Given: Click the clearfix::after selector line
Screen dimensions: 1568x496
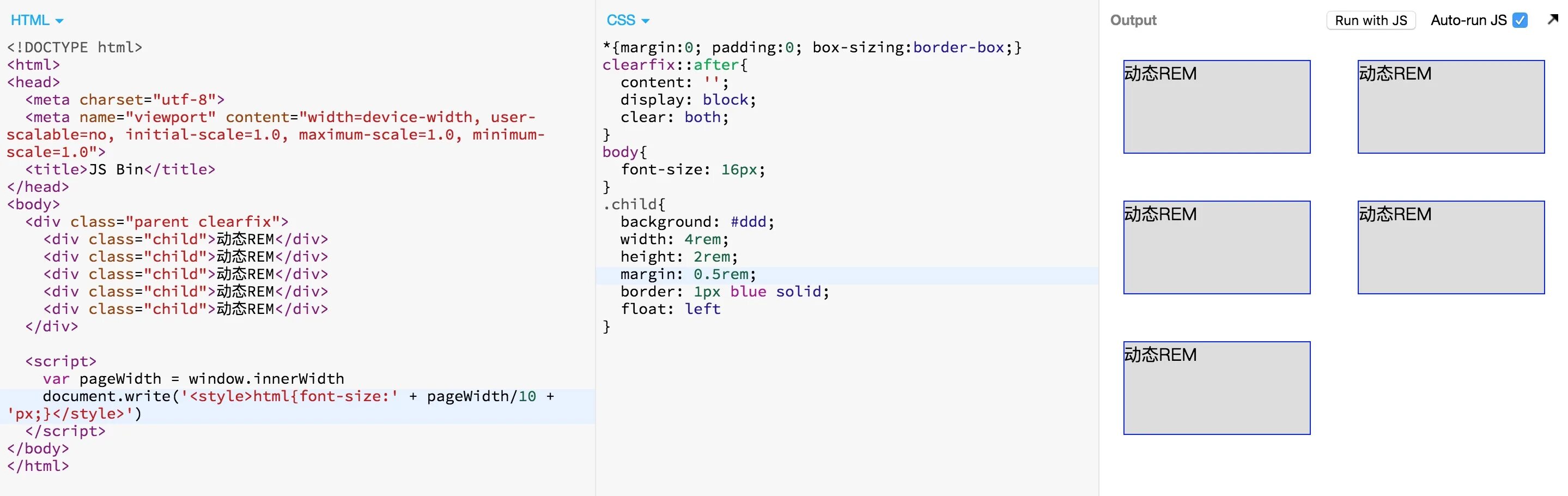Looking at the screenshot, I should pyautogui.click(x=675, y=65).
